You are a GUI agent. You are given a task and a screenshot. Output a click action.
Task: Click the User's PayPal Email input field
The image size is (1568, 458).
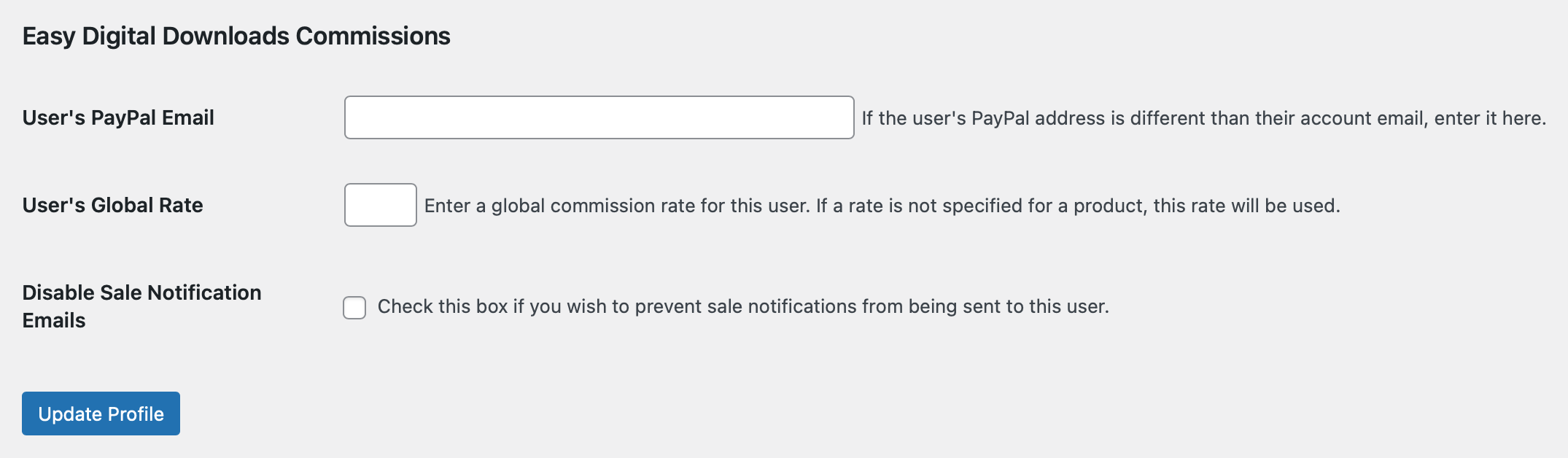point(599,117)
